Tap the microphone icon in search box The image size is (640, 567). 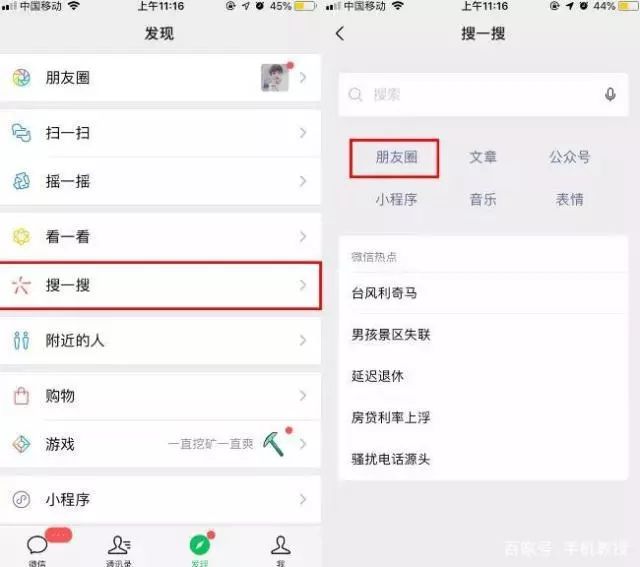tap(610, 94)
